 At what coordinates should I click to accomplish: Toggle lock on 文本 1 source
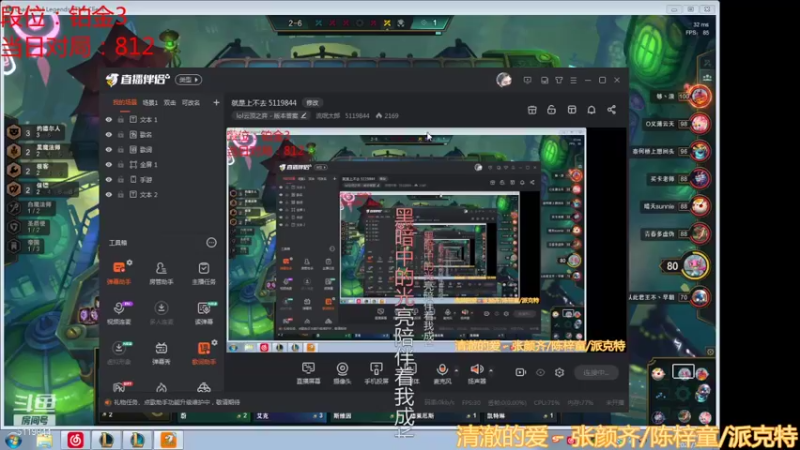[x=120, y=119]
